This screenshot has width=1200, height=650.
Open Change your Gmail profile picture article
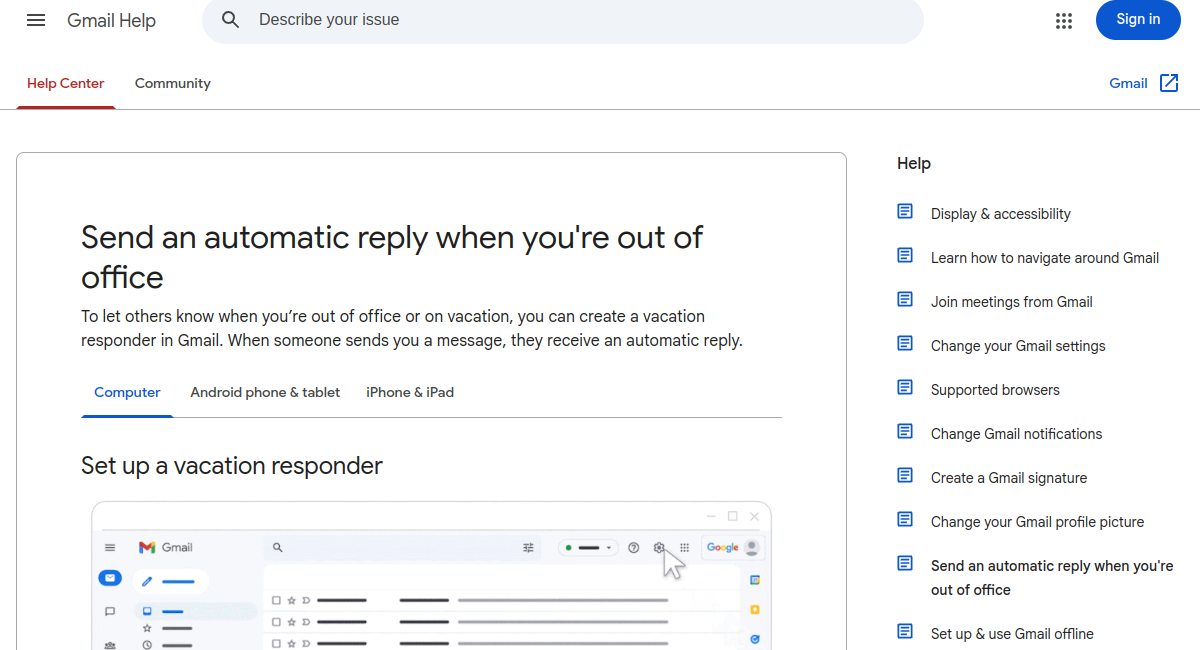(1037, 522)
